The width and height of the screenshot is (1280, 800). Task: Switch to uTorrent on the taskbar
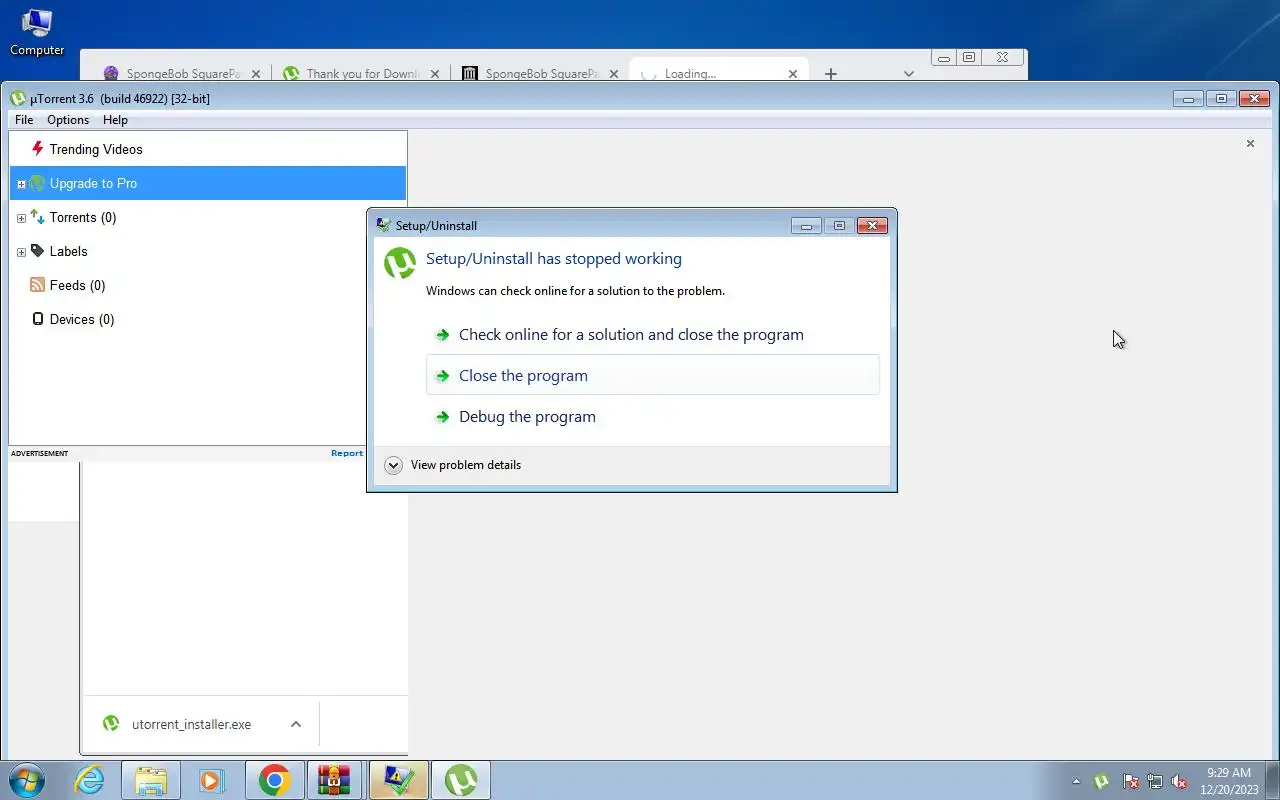pyautogui.click(x=461, y=780)
